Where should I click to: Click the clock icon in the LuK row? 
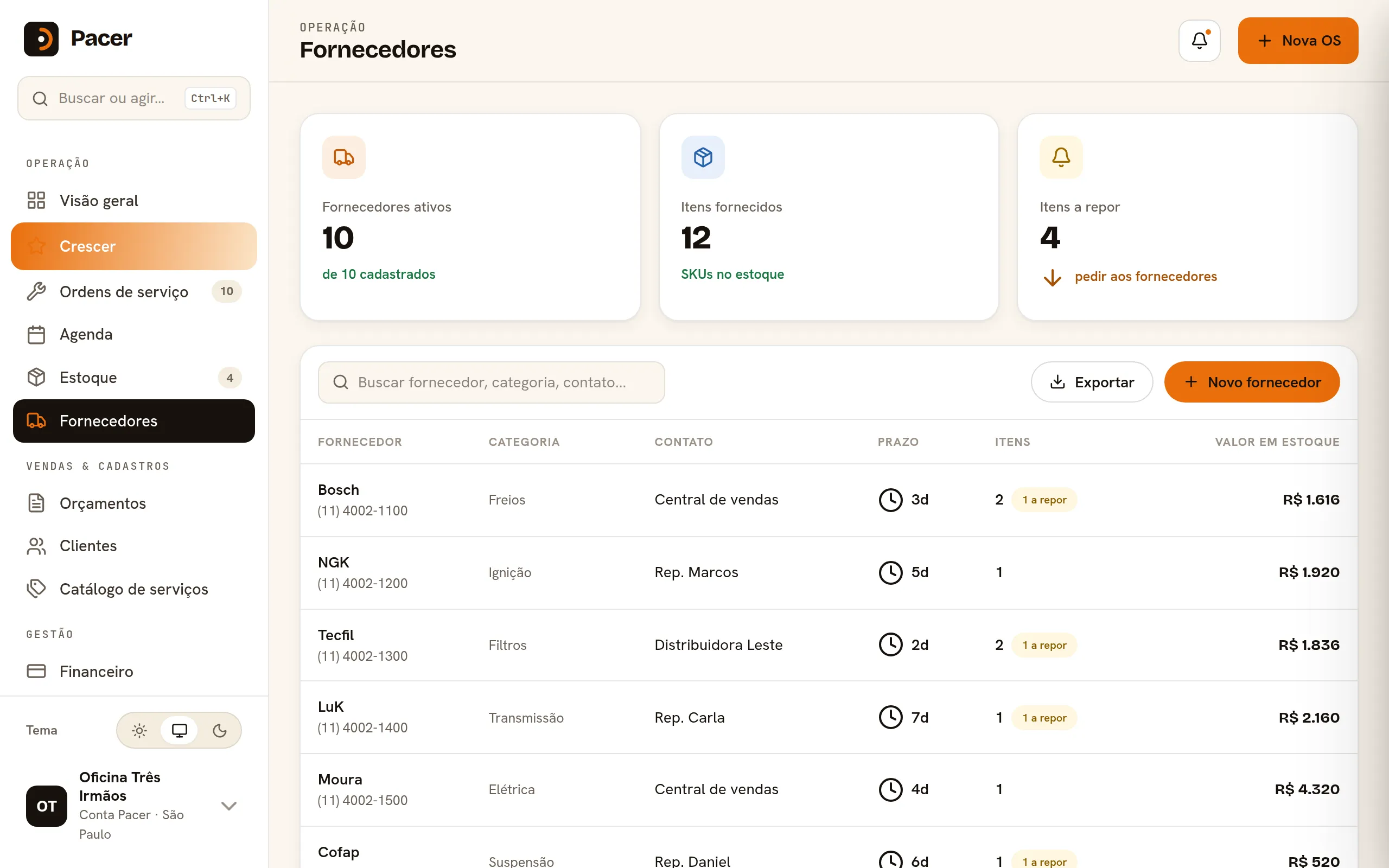click(890, 717)
